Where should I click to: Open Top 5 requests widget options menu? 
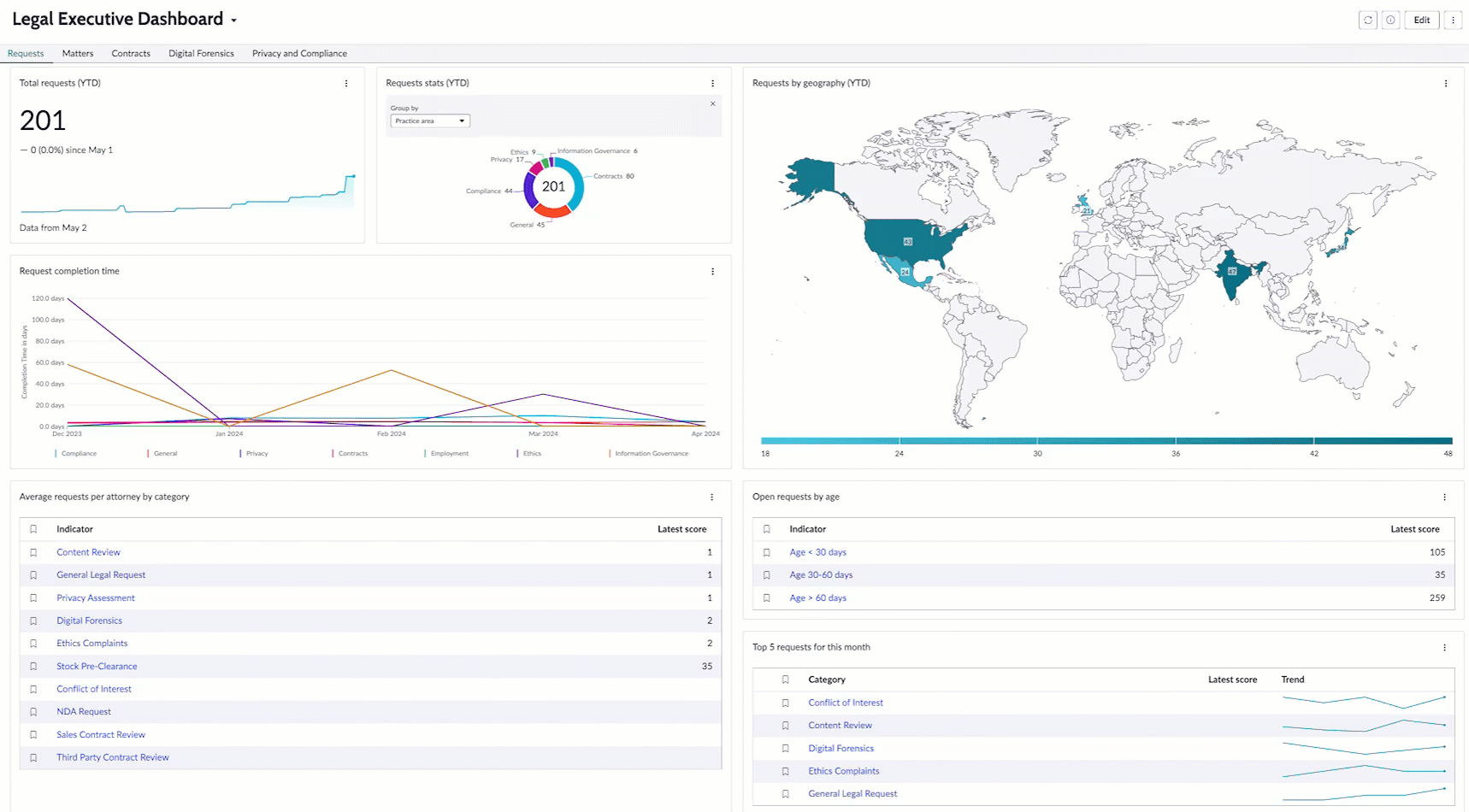coord(1445,648)
